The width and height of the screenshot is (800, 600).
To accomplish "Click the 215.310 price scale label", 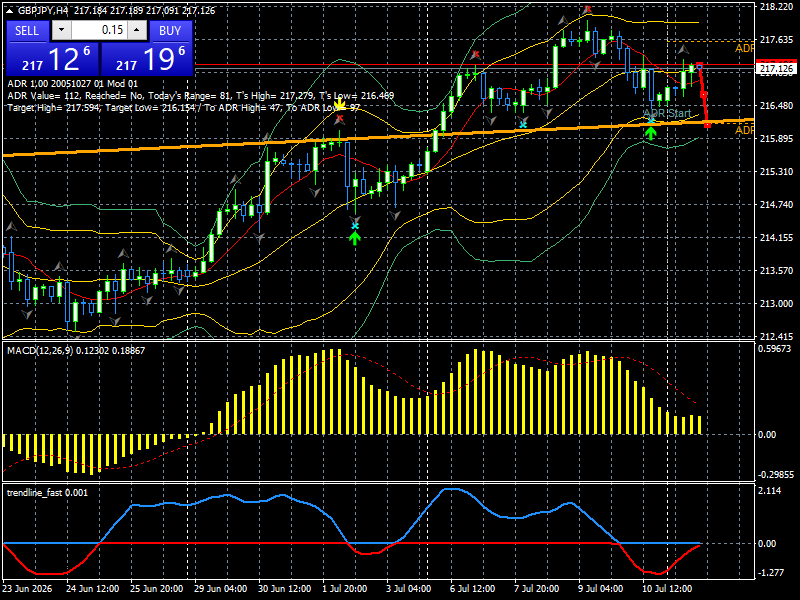I will (x=776, y=171).
